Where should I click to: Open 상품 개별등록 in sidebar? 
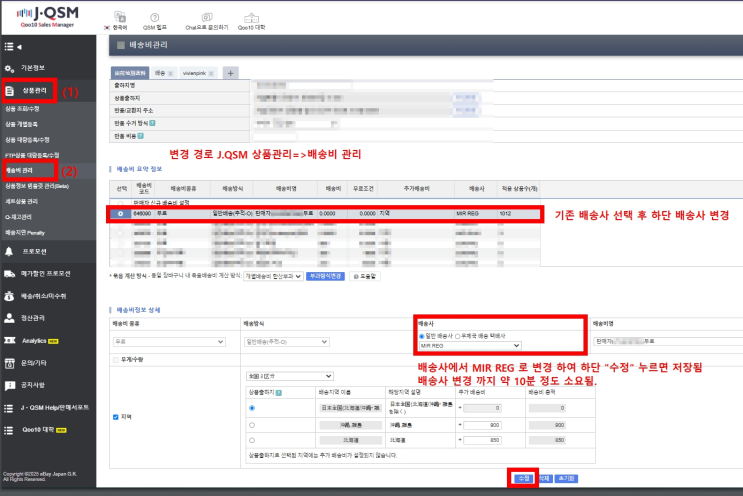coord(21,124)
